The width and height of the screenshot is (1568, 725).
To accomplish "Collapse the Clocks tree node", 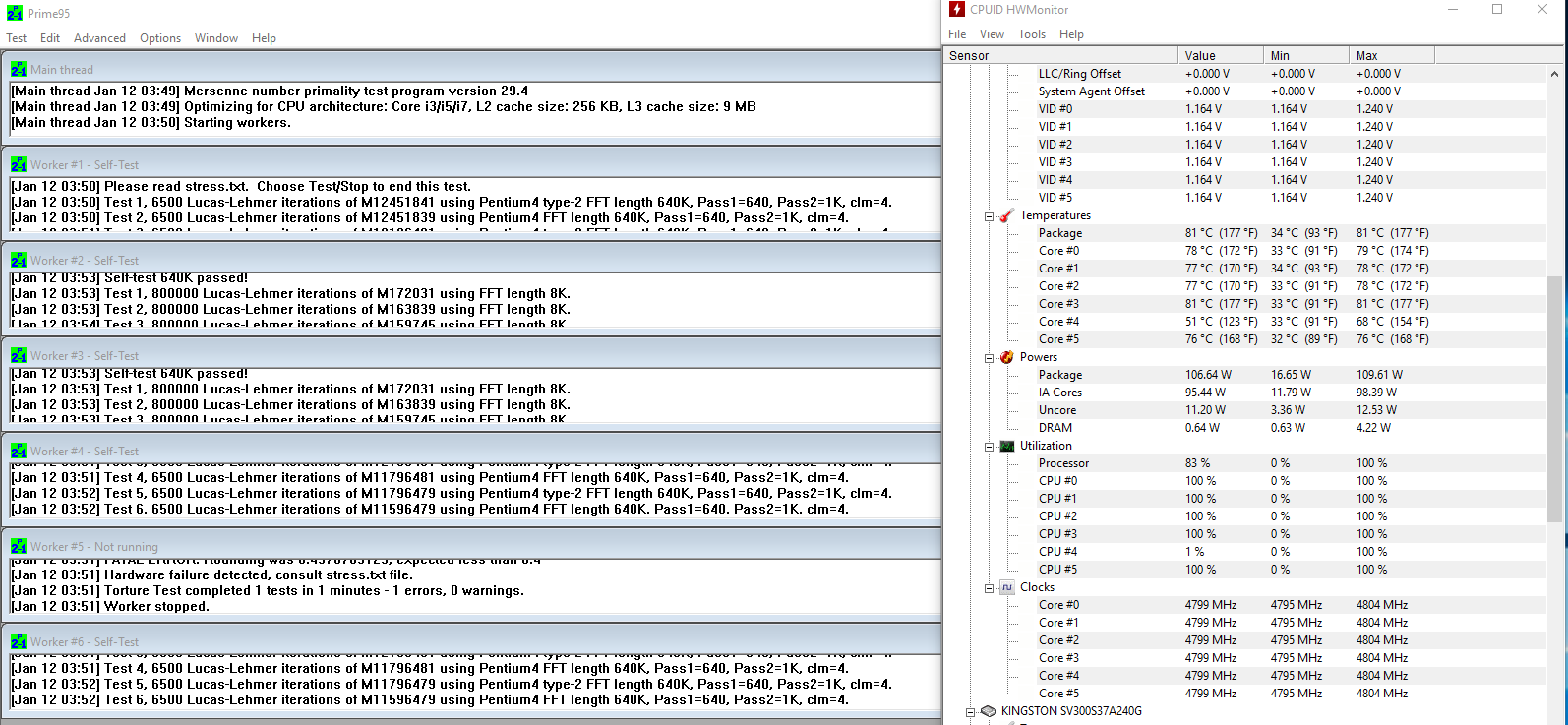I will pyautogui.click(x=990, y=588).
